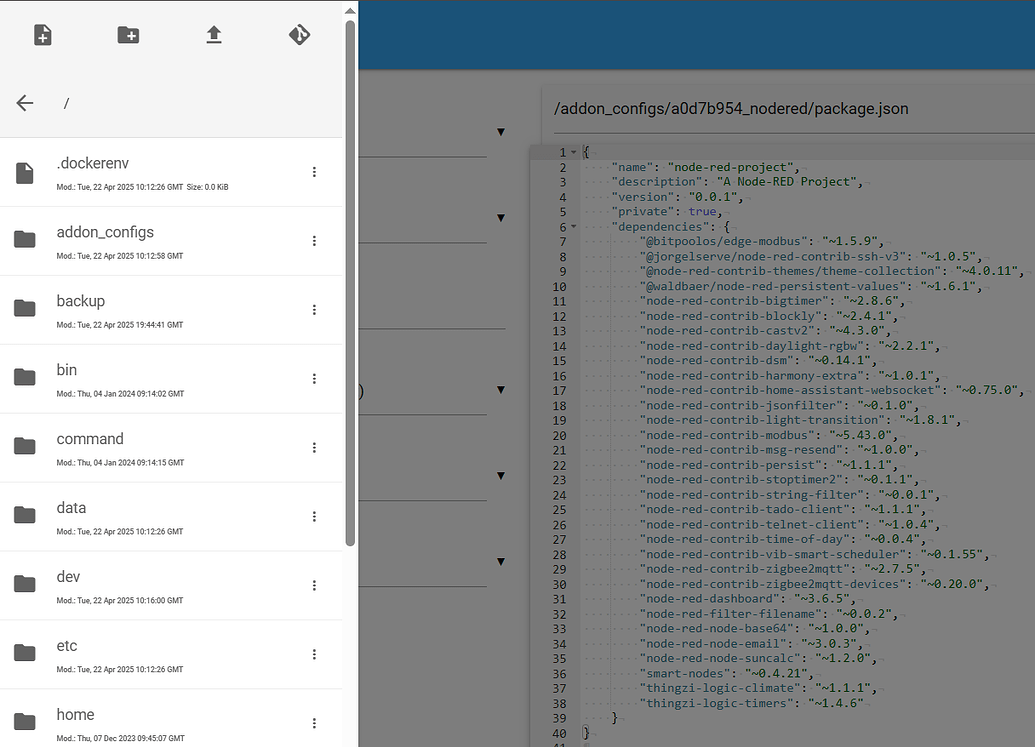Open the addon_configs folder

tap(171, 242)
